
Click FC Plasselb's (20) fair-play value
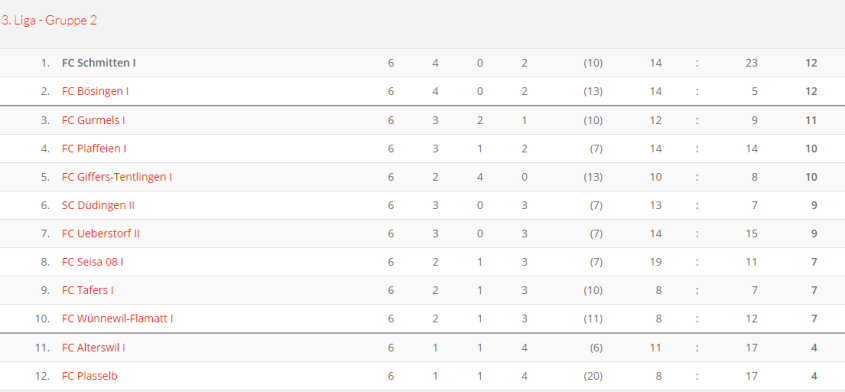(x=593, y=376)
